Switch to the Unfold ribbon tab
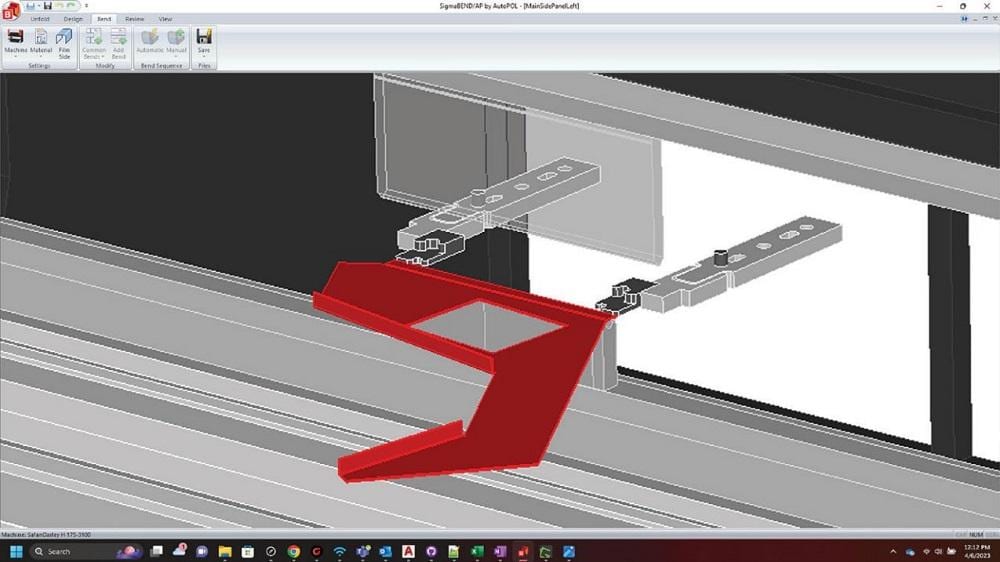 point(40,19)
